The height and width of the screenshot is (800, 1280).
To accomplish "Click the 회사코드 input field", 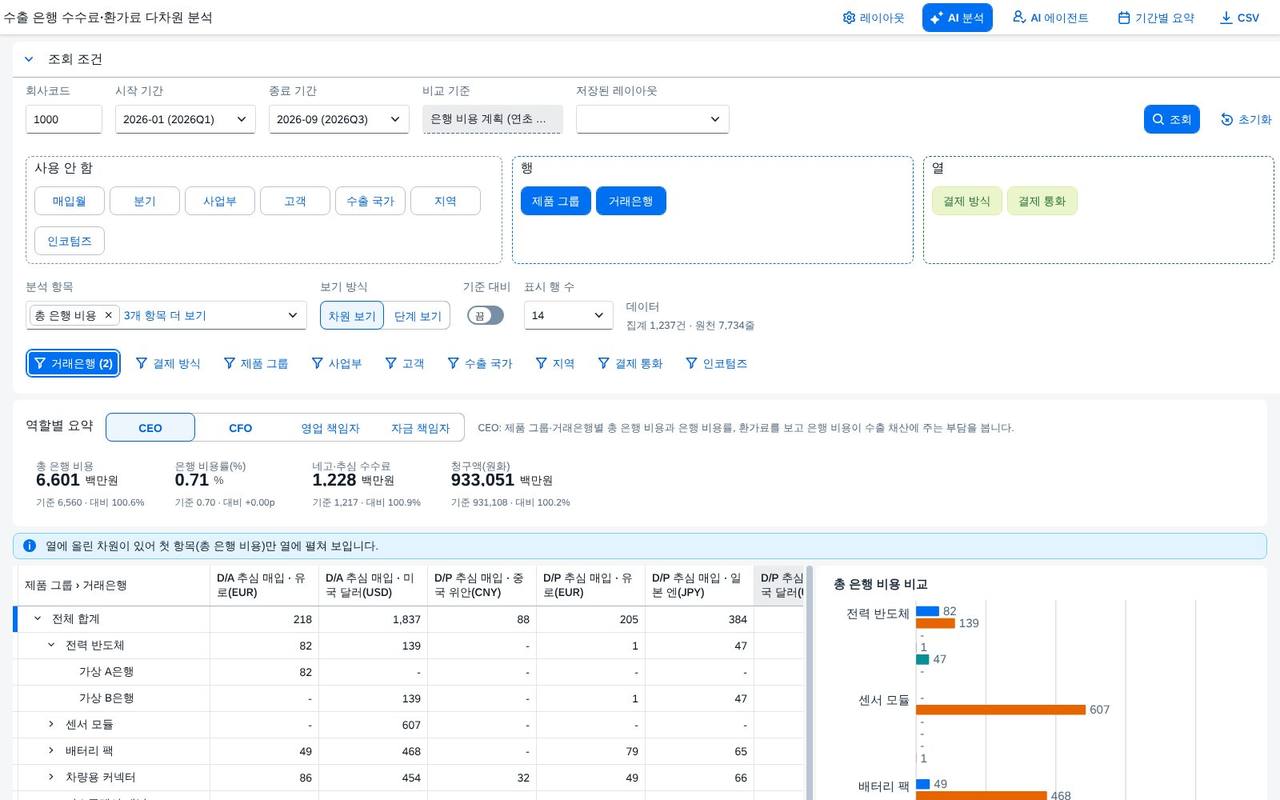I will 64,119.
